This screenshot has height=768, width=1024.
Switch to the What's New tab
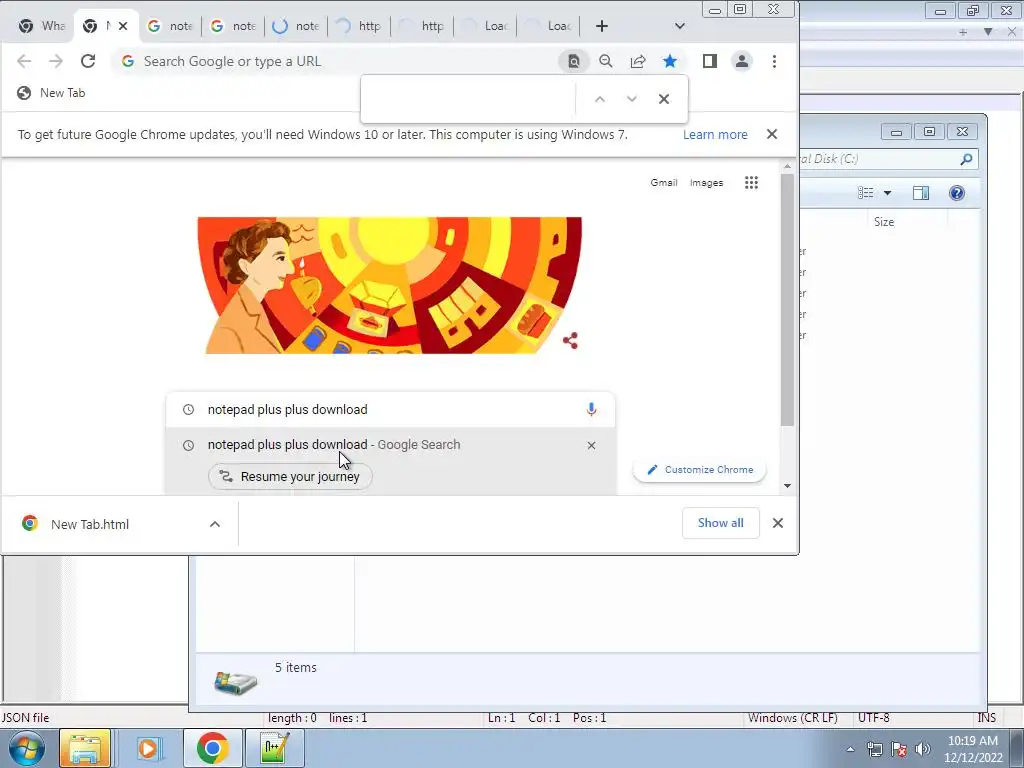tap(40, 26)
